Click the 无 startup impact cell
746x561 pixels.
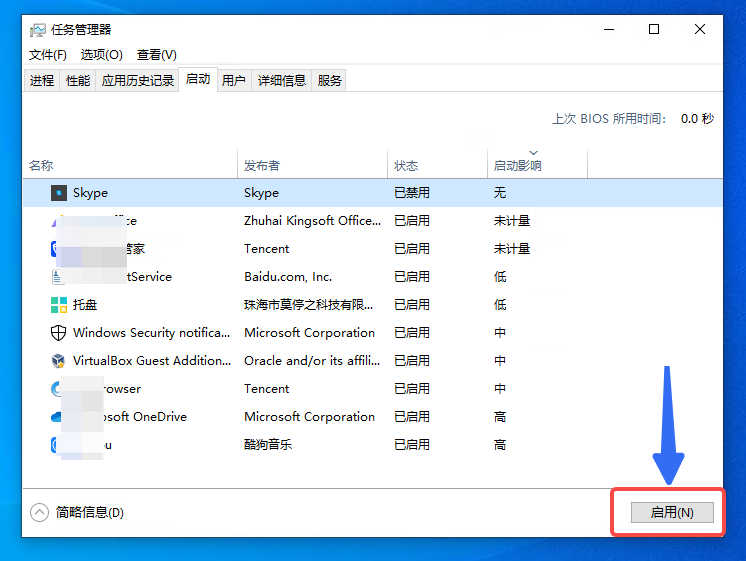pos(500,193)
